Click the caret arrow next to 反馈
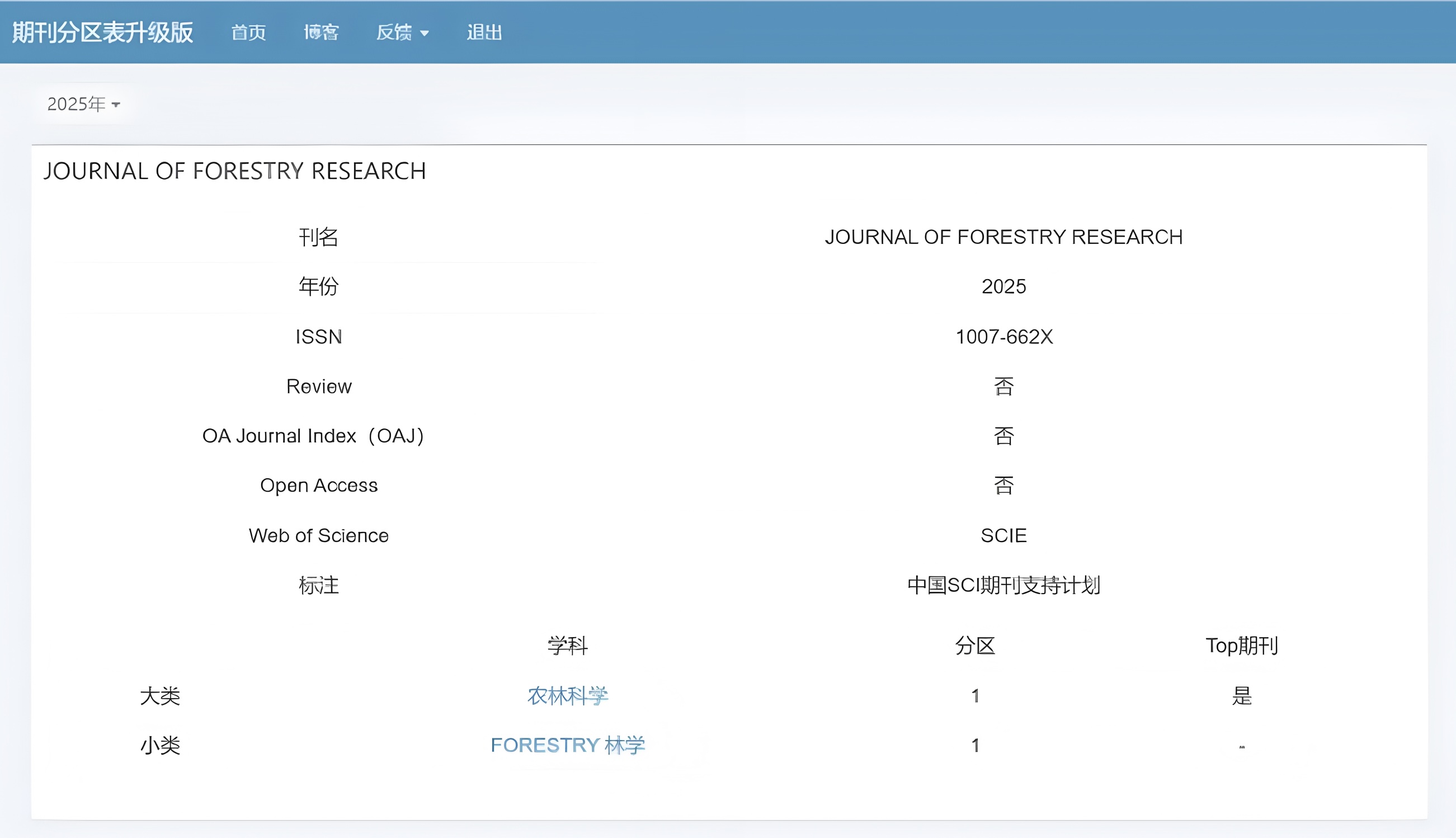The width and height of the screenshot is (1456, 838). 425,34
